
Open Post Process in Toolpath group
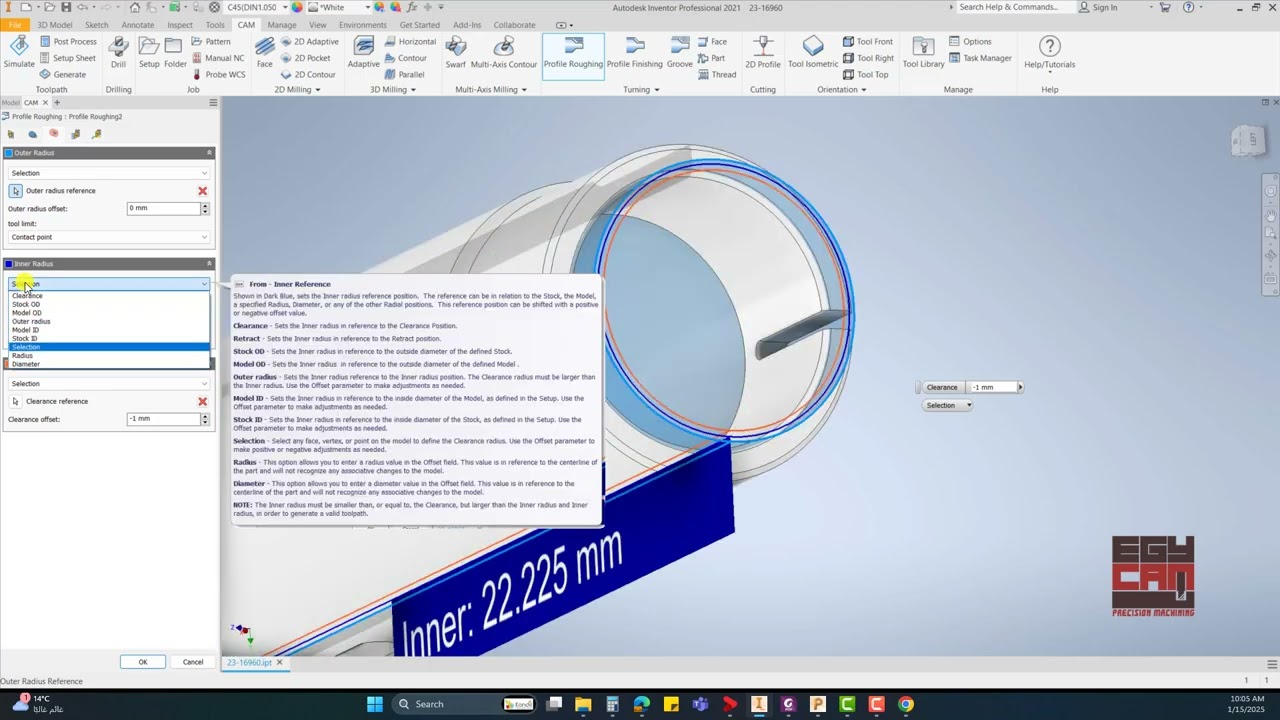click(68, 42)
